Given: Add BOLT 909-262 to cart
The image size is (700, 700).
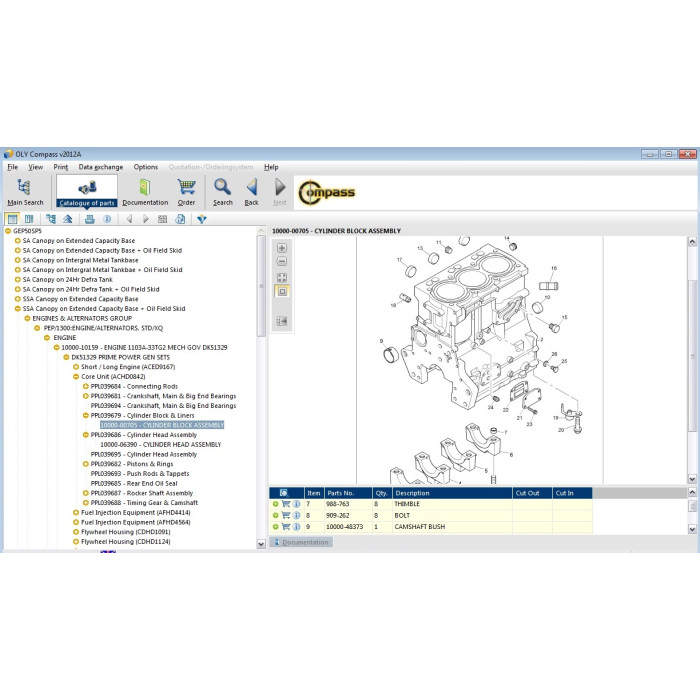Looking at the screenshot, I should (x=286, y=515).
